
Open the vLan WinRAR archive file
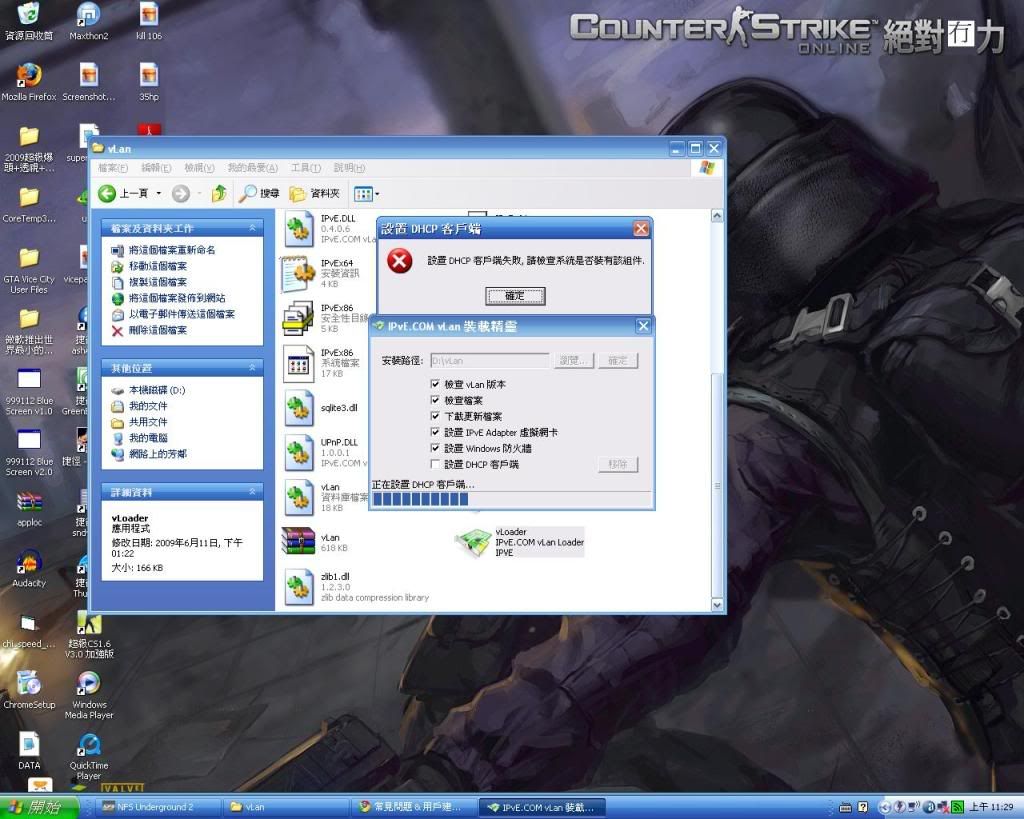tap(298, 541)
